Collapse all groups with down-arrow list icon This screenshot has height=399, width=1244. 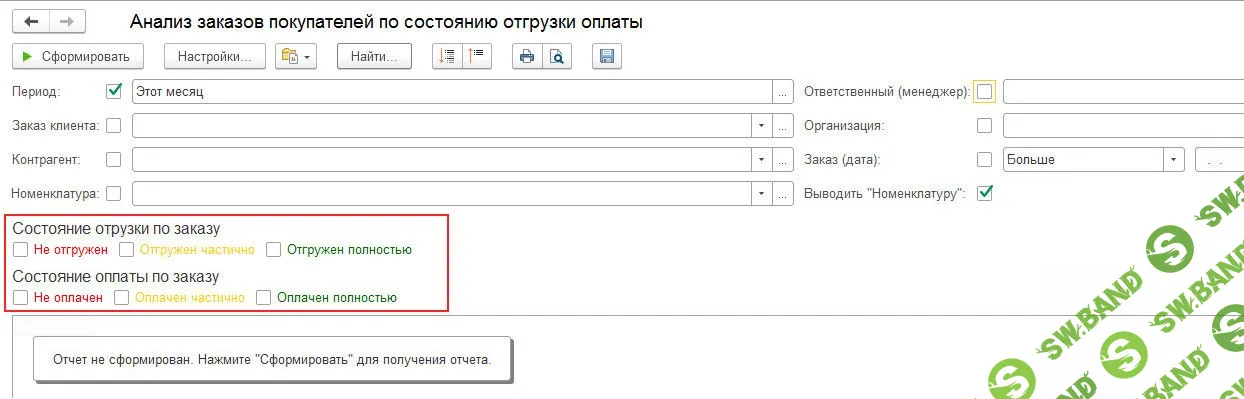pos(447,56)
